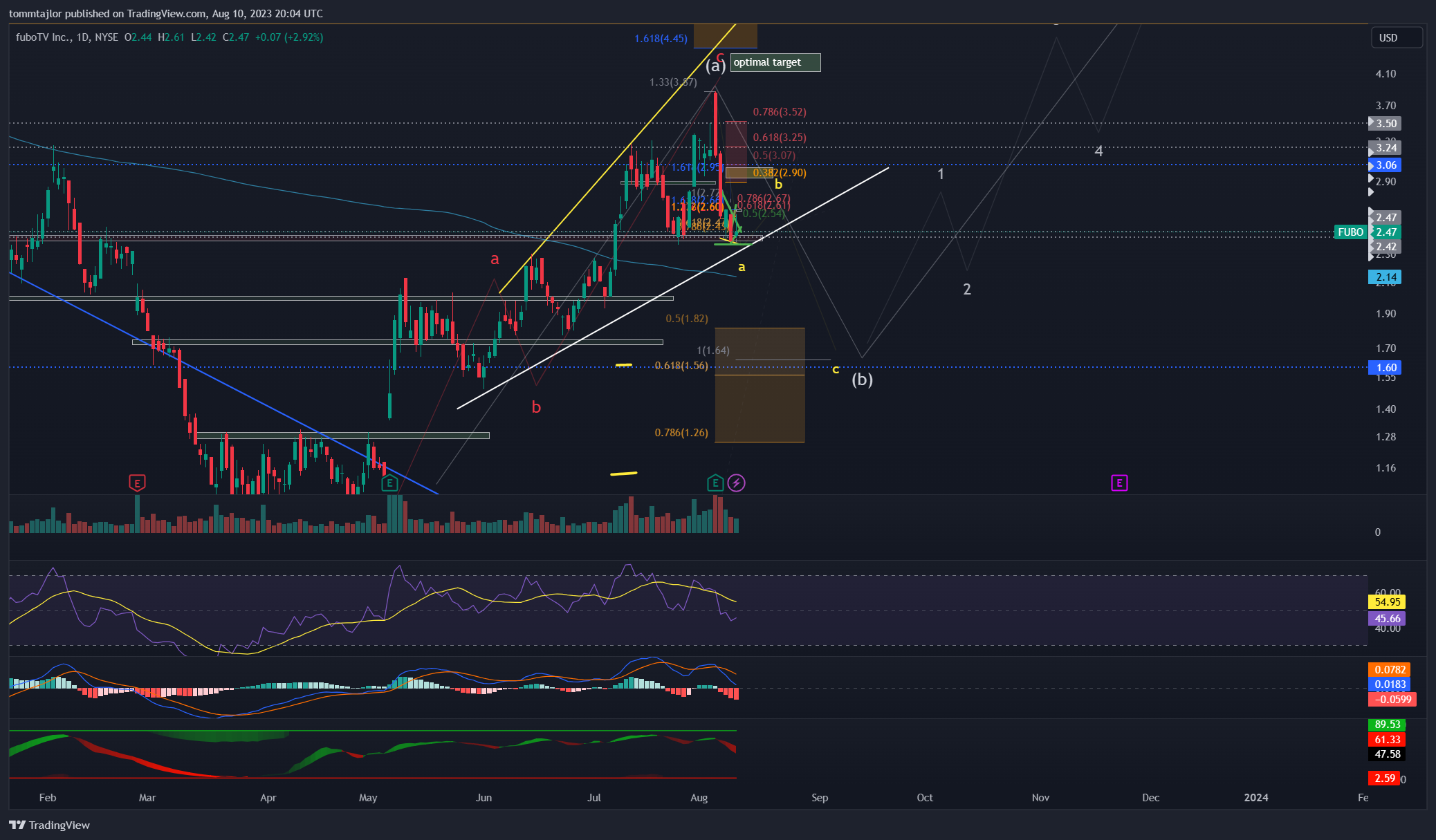Click the 3.50 price axis label
Screen dimensions: 1436x840
click(1386, 123)
